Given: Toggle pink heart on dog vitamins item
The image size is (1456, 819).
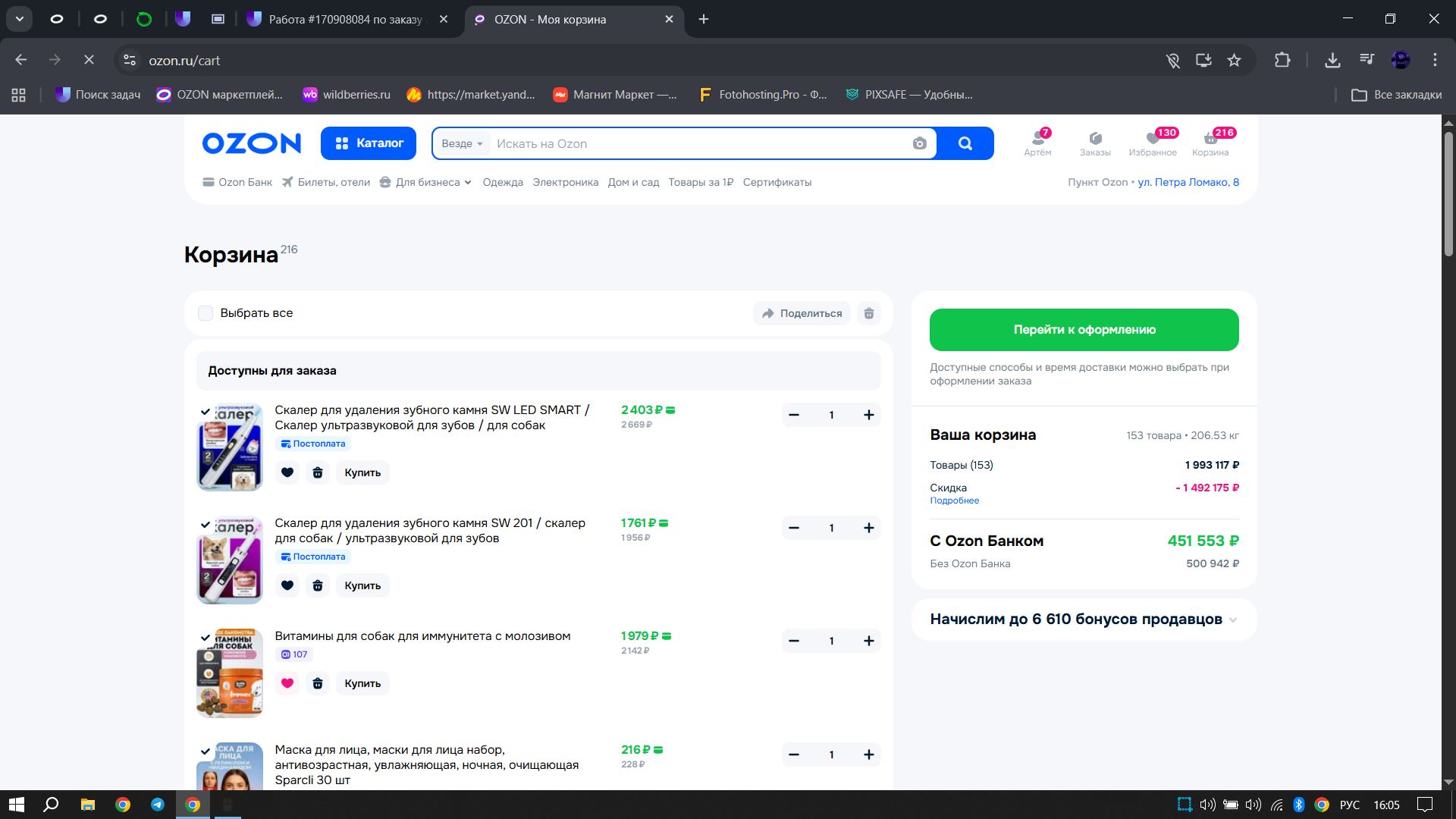Looking at the screenshot, I should [287, 683].
